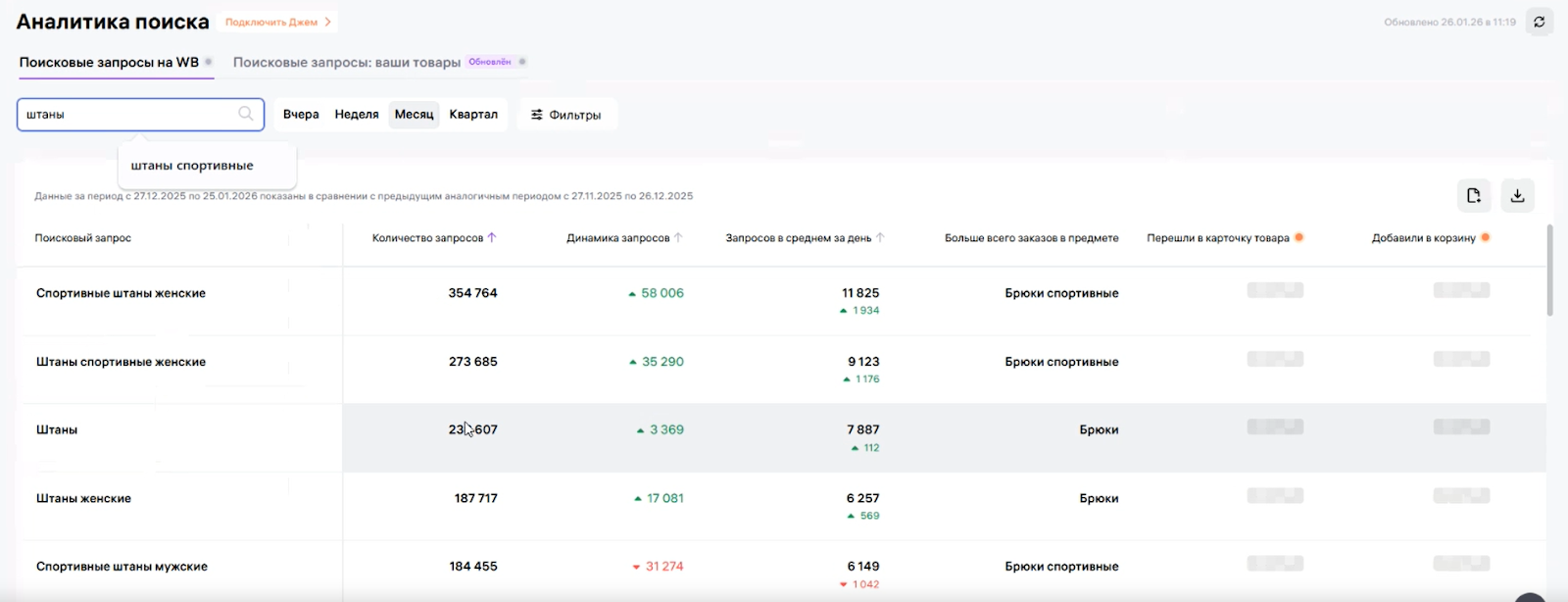Open Подключить Джем link chevron

tap(328, 22)
